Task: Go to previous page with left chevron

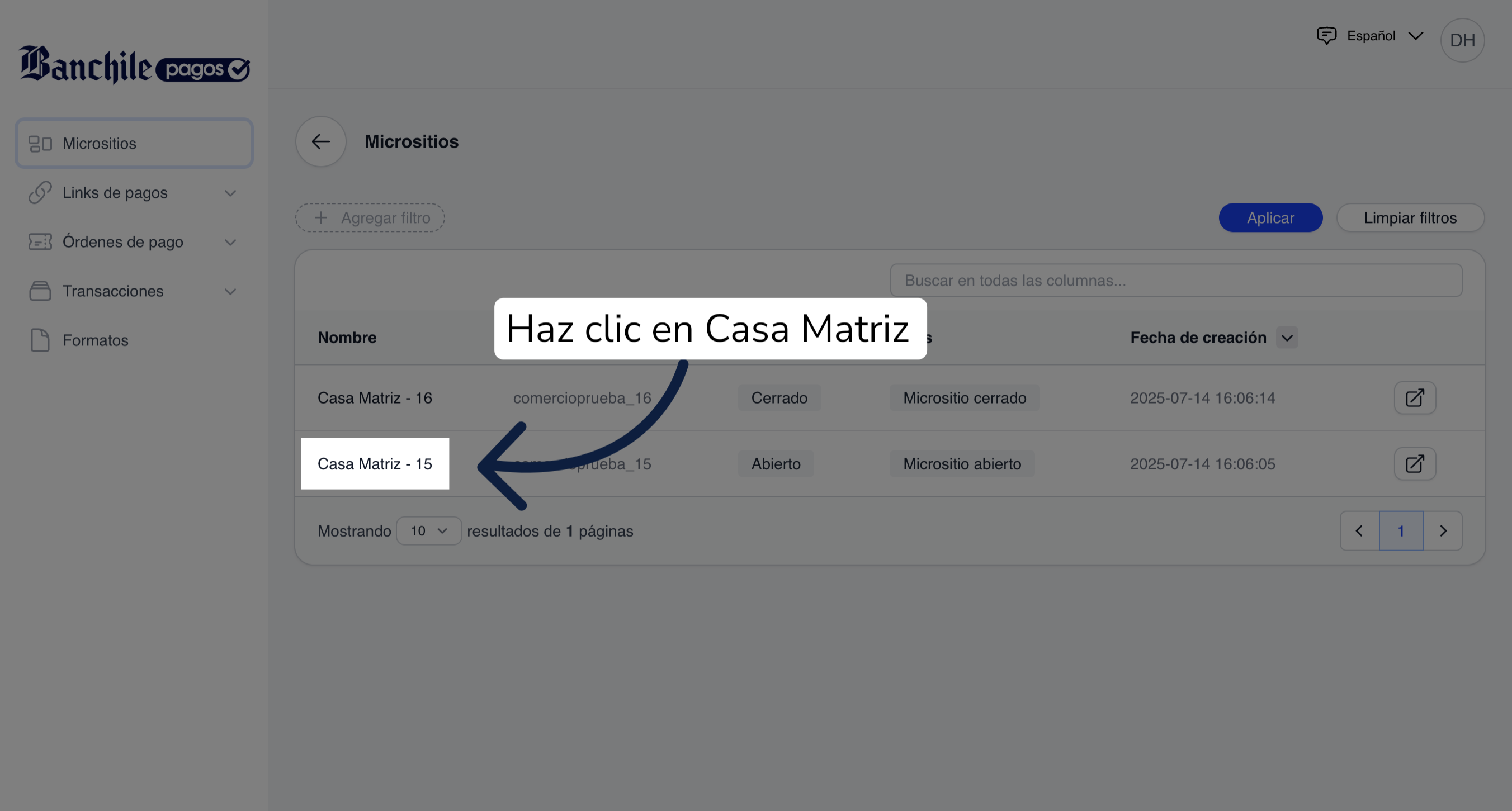Action: coord(1359,531)
